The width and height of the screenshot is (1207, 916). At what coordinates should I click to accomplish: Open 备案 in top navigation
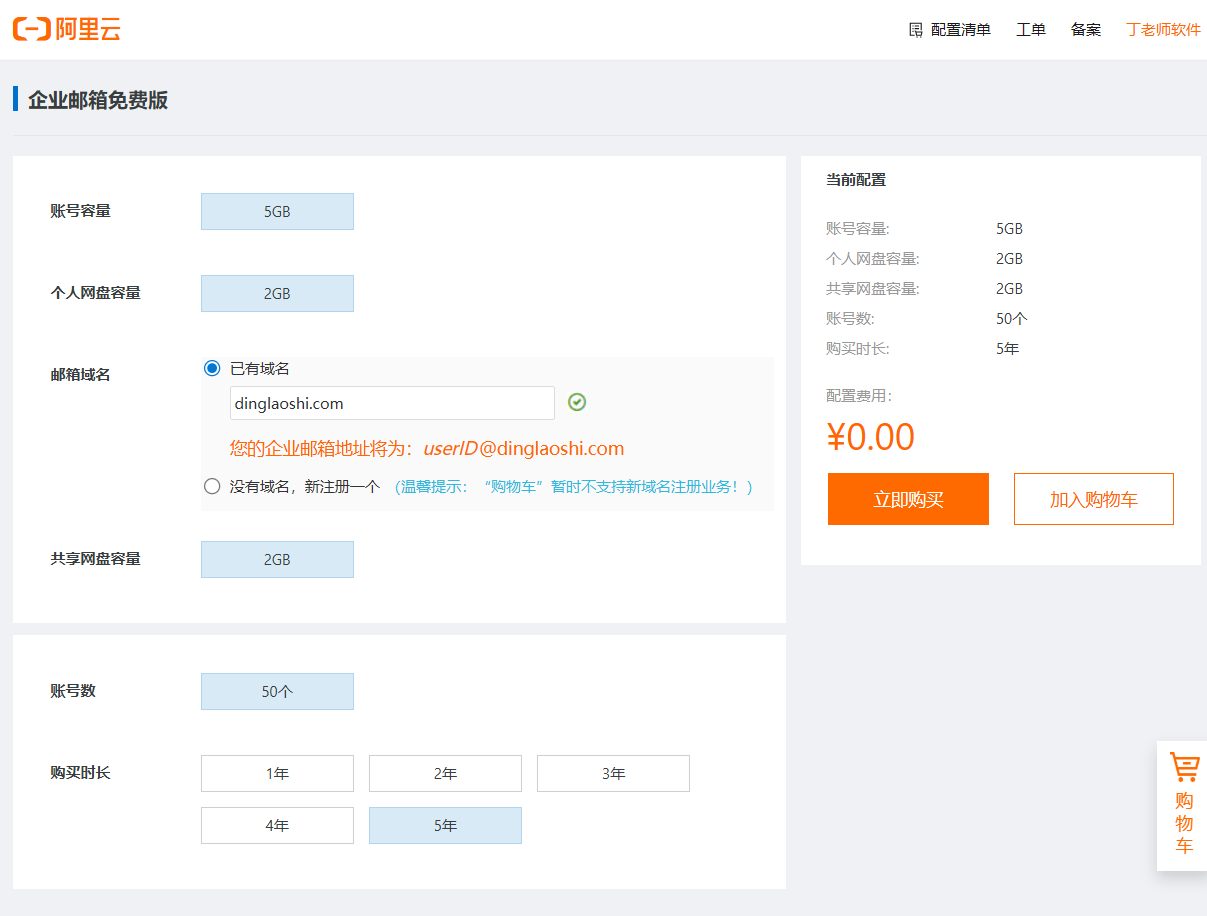[1086, 30]
